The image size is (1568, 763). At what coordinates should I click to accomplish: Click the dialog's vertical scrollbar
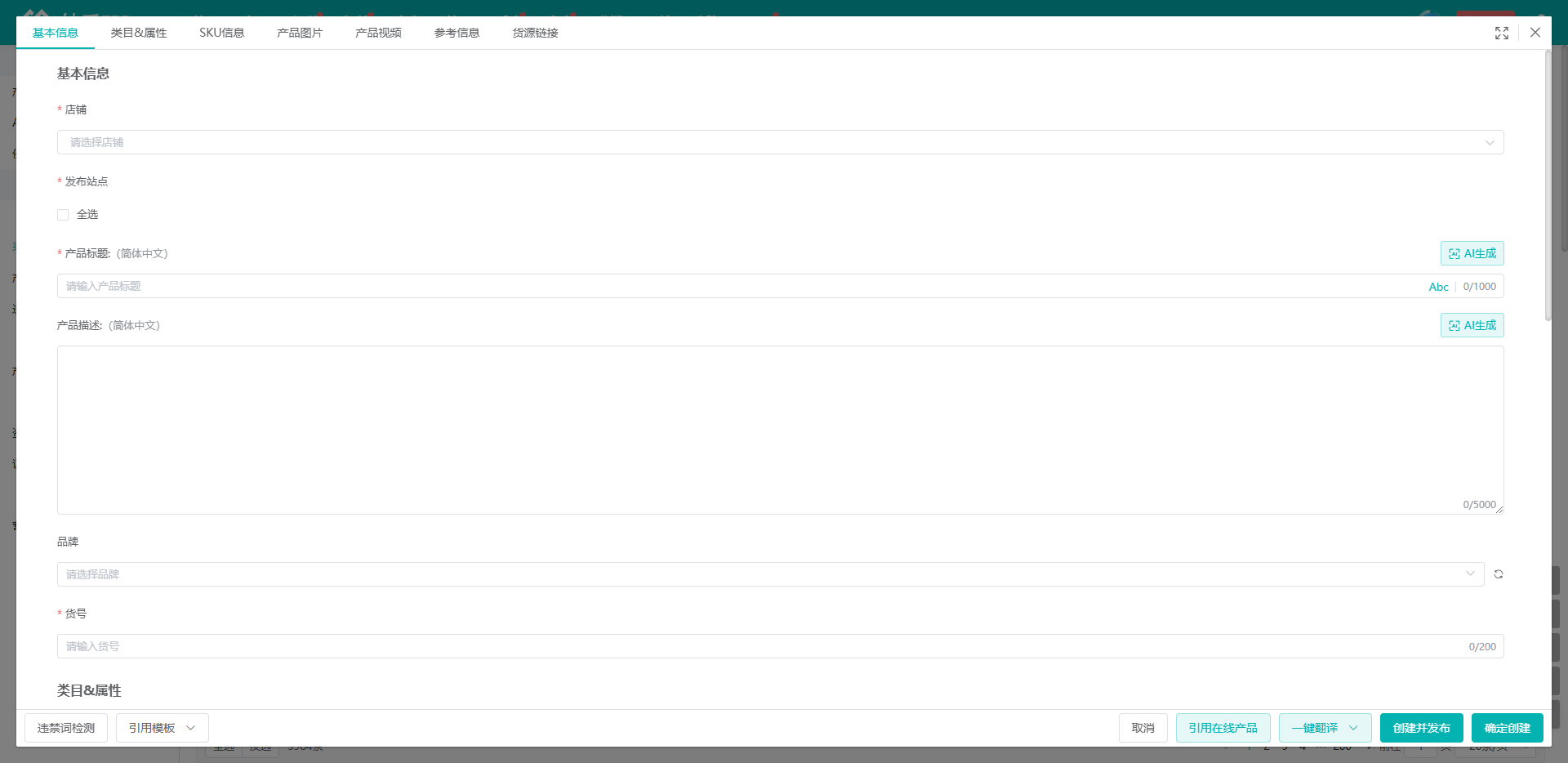pos(1548,186)
